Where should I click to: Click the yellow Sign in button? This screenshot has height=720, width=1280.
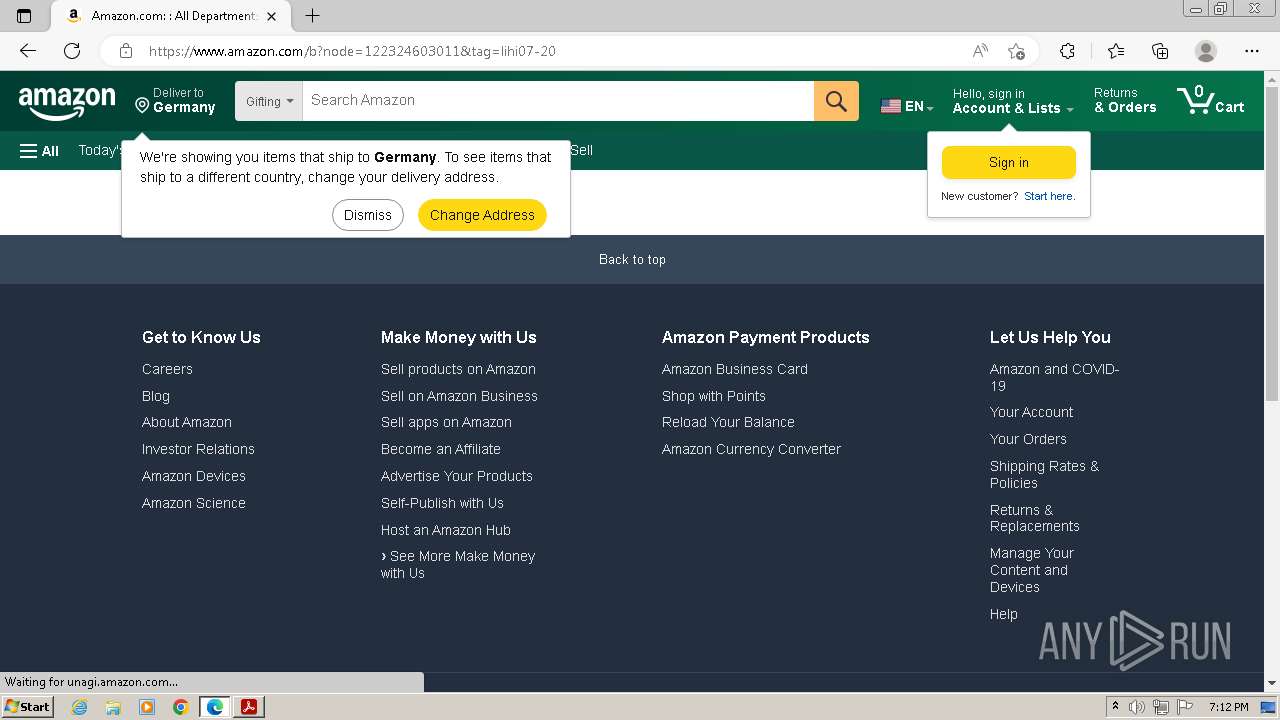pyautogui.click(x=1009, y=162)
